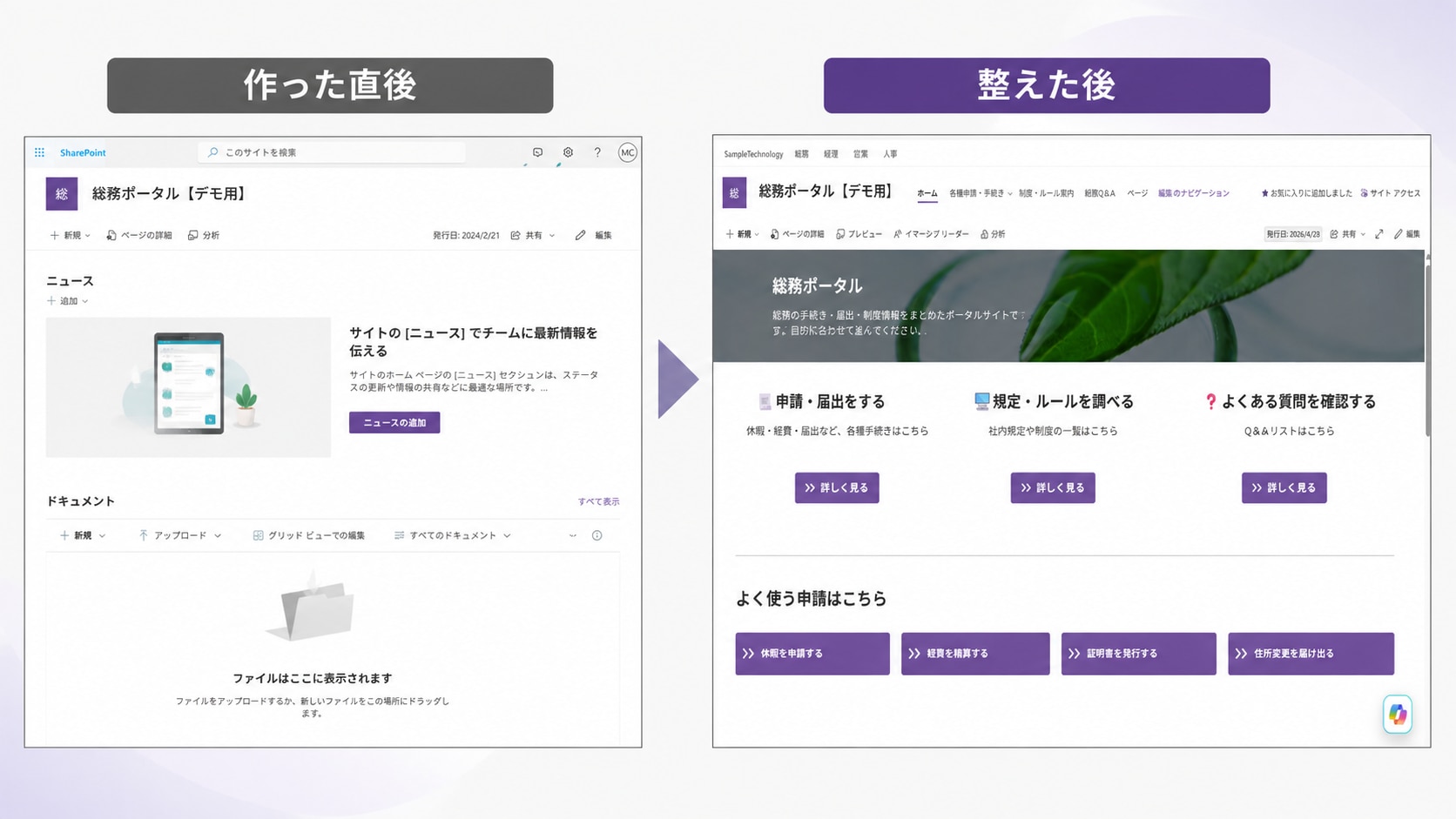Click the news tablet illustration thumbnail

pyautogui.click(x=188, y=387)
